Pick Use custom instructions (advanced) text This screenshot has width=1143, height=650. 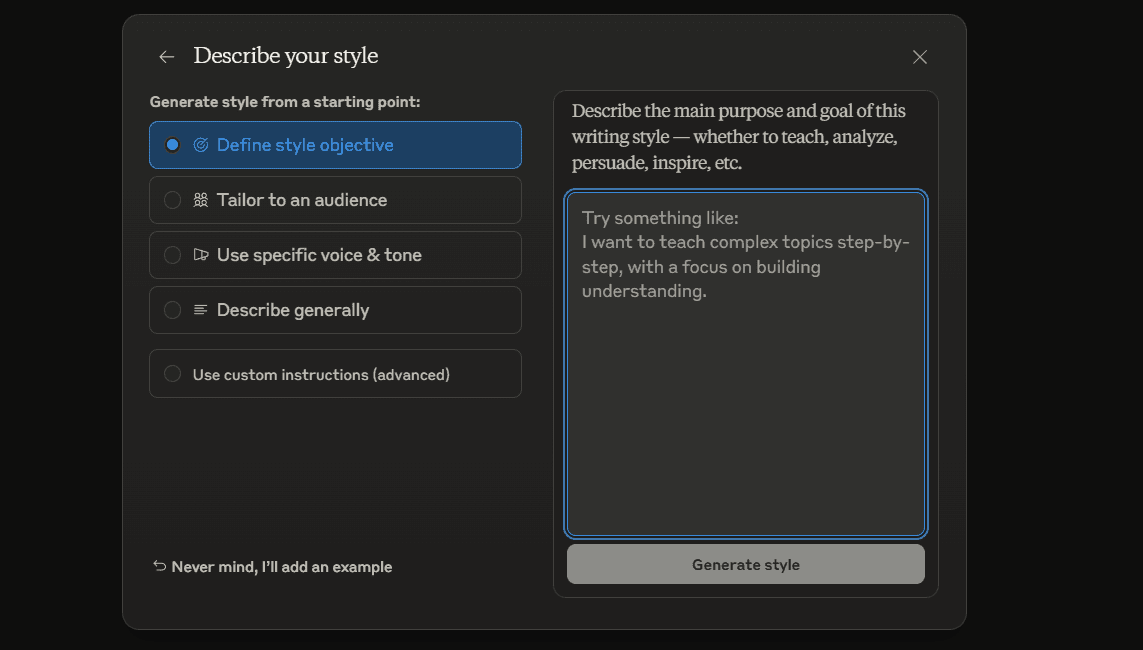pos(321,375)
